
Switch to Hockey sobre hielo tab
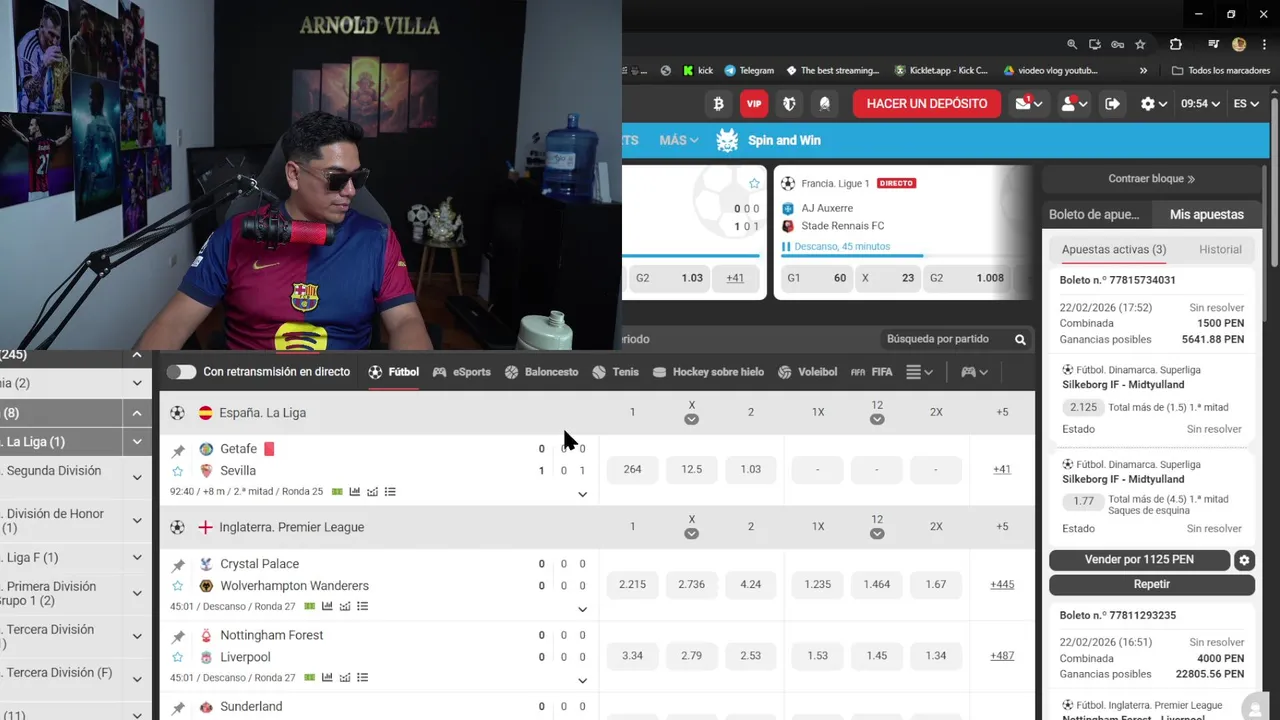tap(708, 372)
